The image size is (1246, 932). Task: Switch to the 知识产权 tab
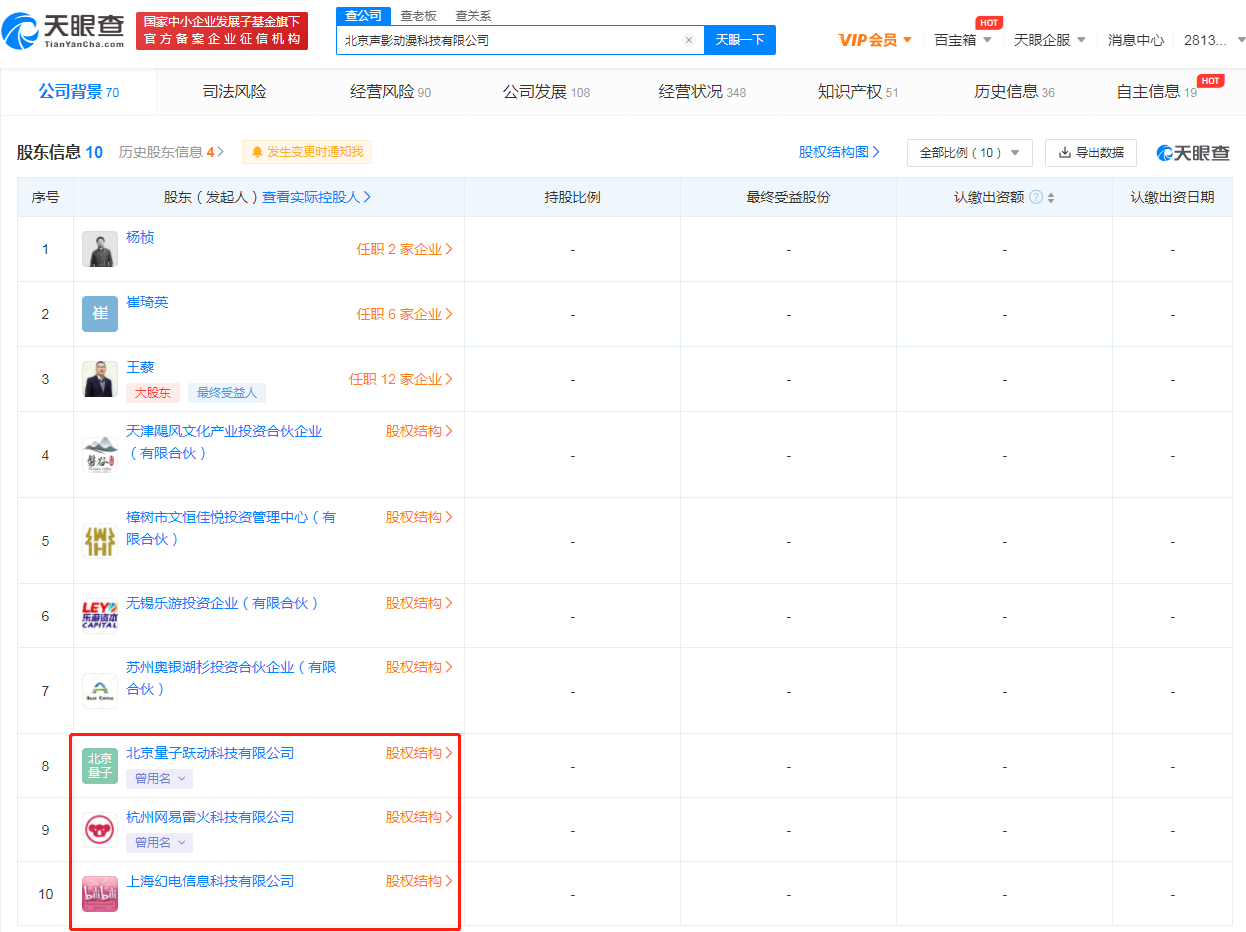point(858,92)
